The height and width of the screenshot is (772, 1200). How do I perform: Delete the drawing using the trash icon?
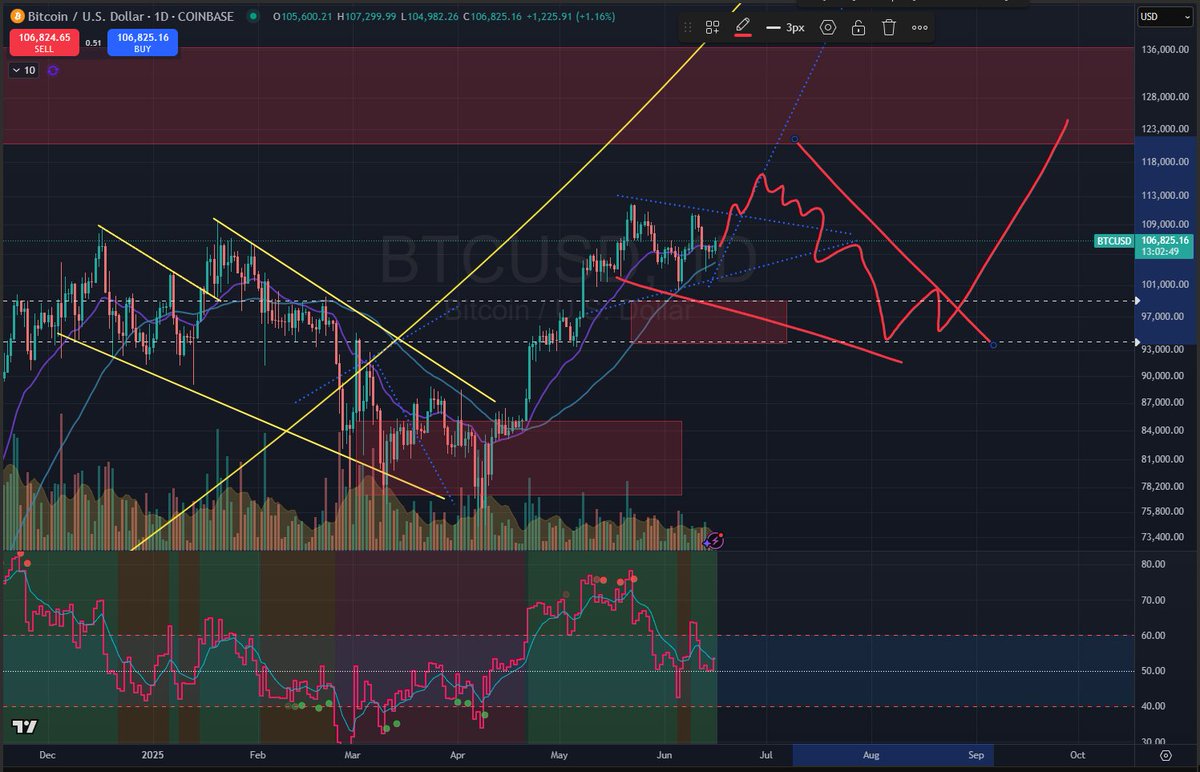[889, 27]
